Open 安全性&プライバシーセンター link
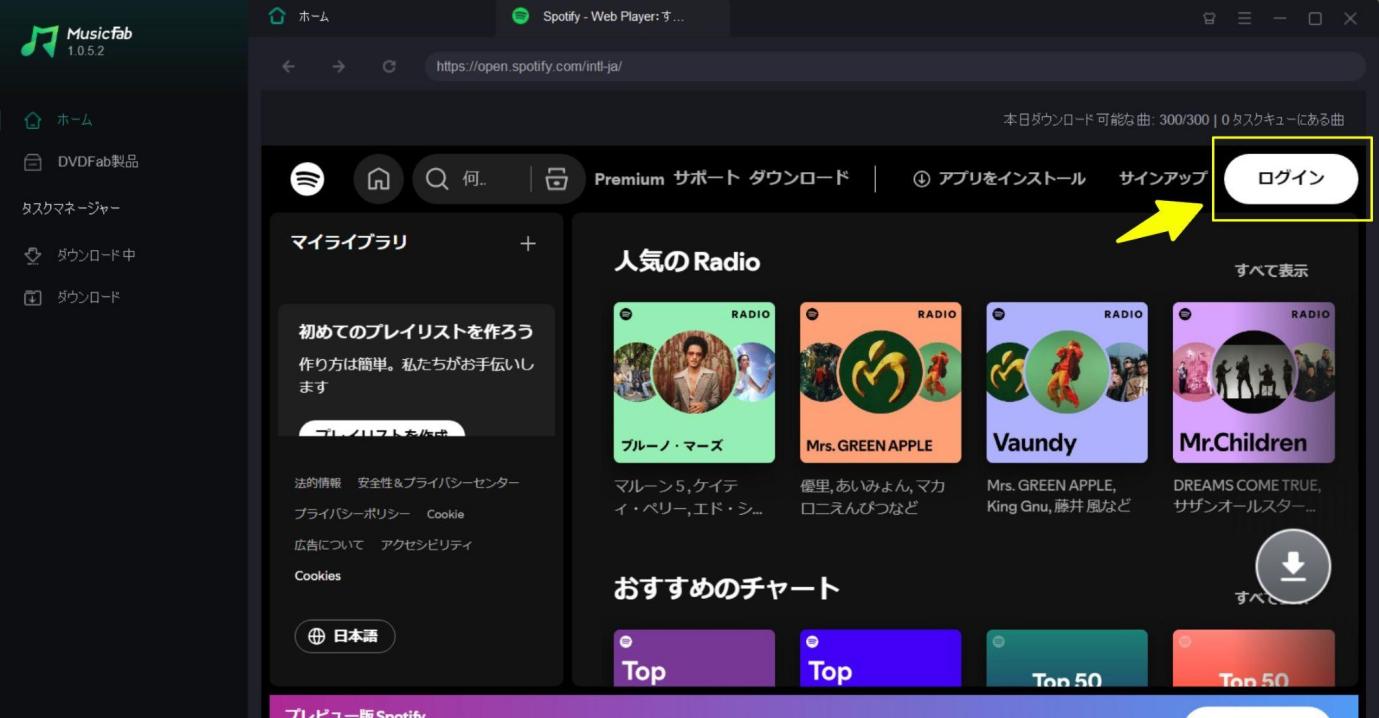 click(x=439, y=483)
